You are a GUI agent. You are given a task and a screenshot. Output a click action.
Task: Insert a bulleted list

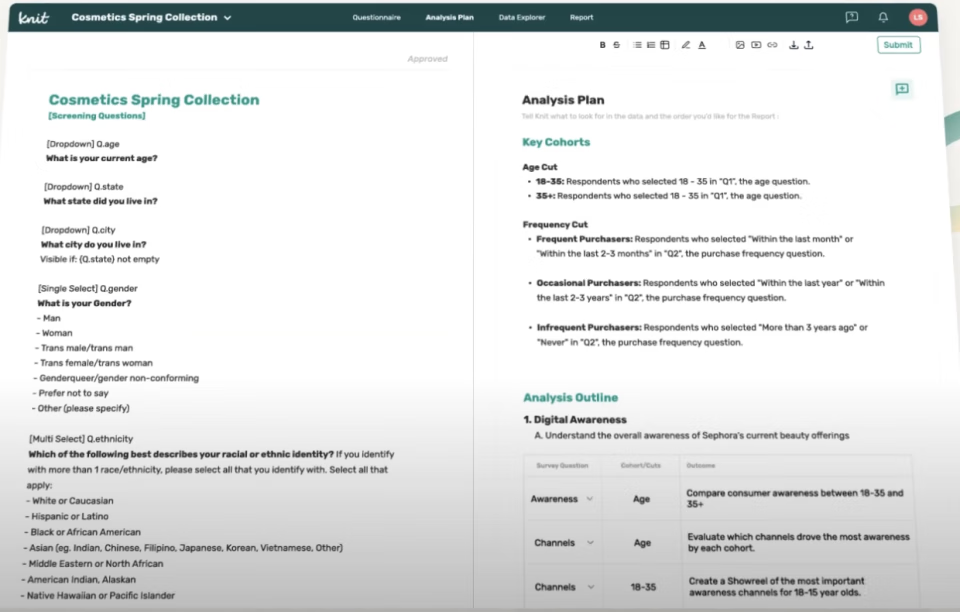click(638, 45)
